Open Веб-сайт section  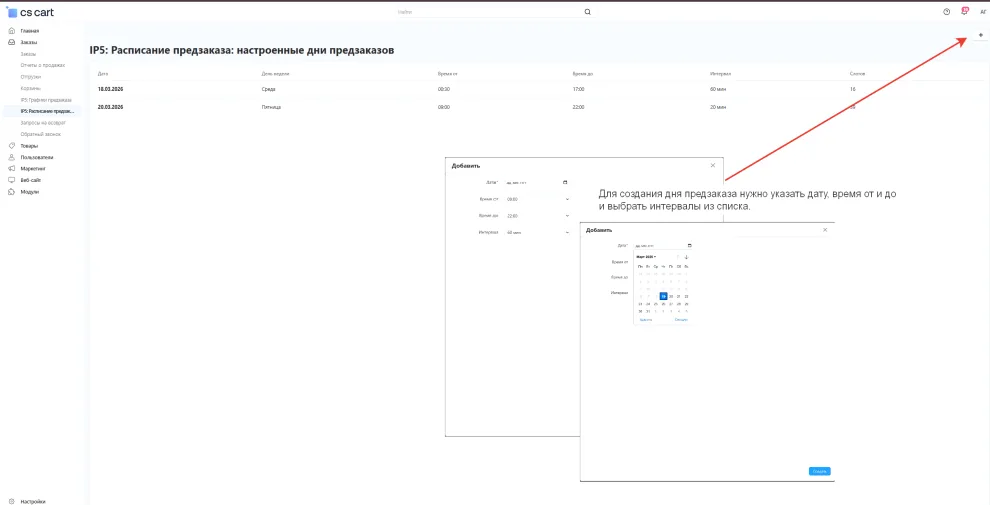[31, 180]
